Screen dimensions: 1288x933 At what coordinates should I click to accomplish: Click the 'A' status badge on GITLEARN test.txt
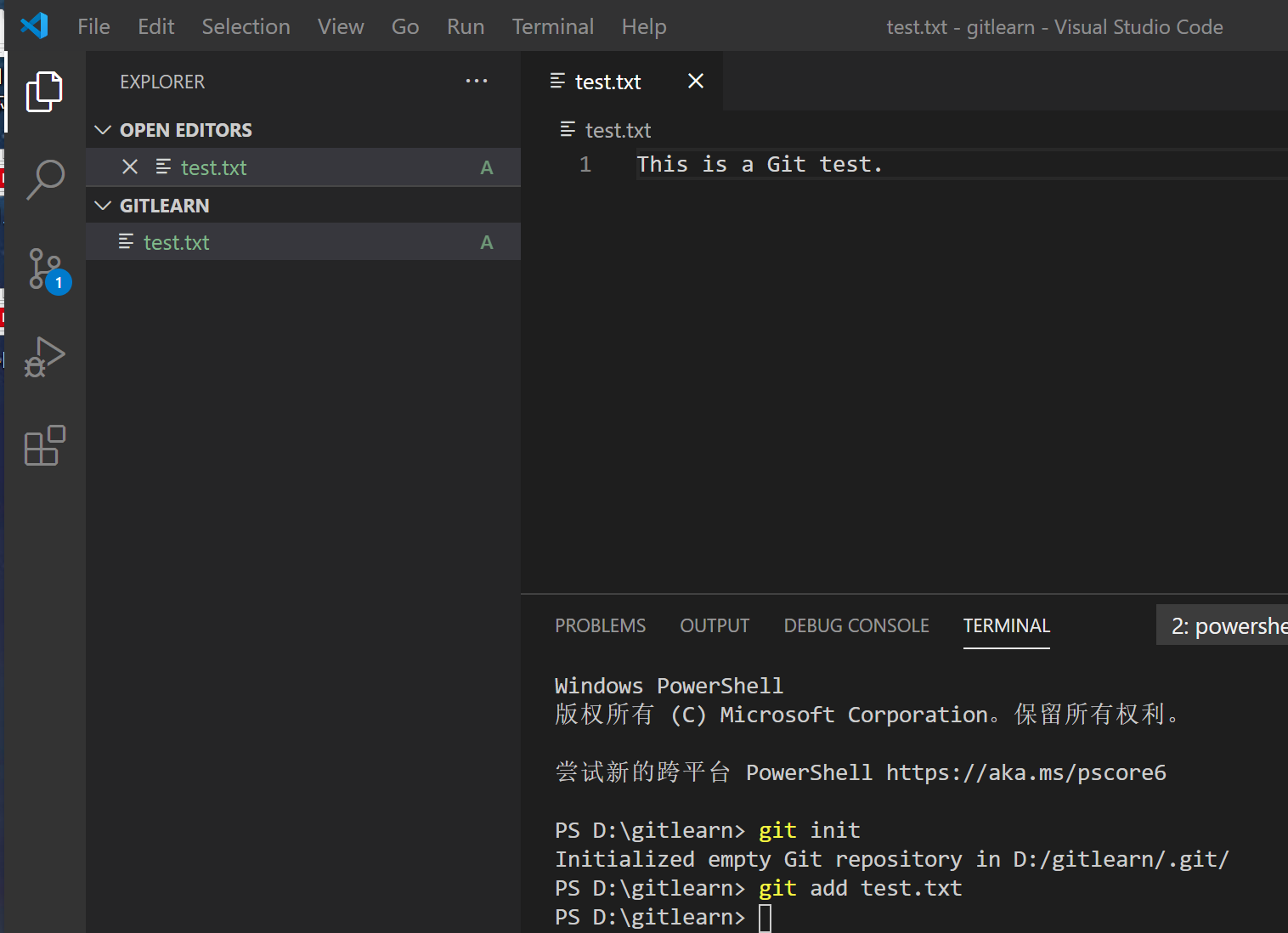tap(487, 242)
